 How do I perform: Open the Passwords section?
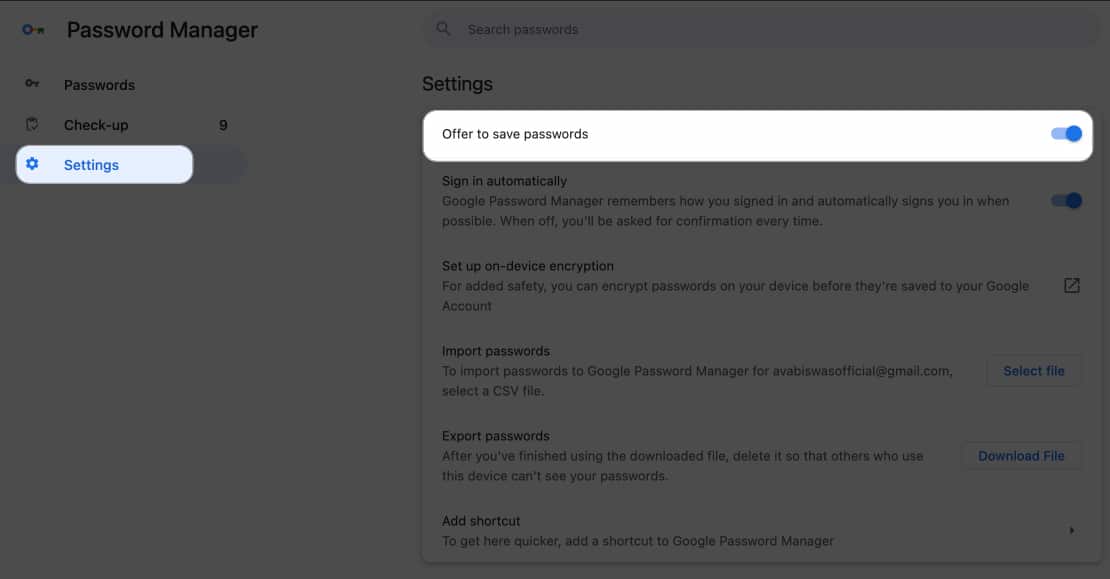tap(99, 85)
